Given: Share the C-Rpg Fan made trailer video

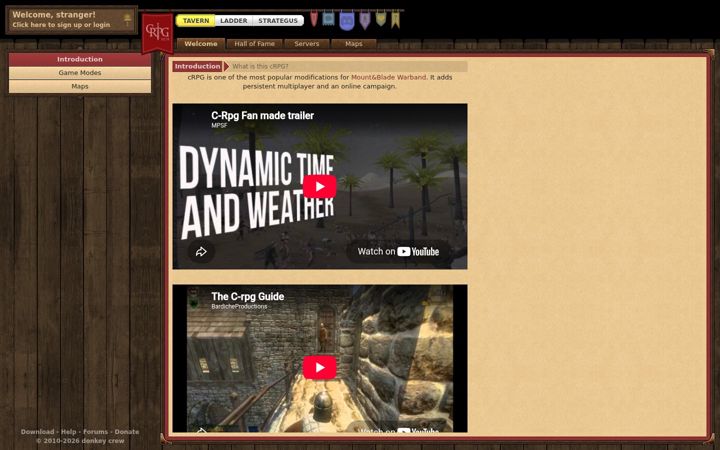Looking at the screenshot, I should coord(201,252).
